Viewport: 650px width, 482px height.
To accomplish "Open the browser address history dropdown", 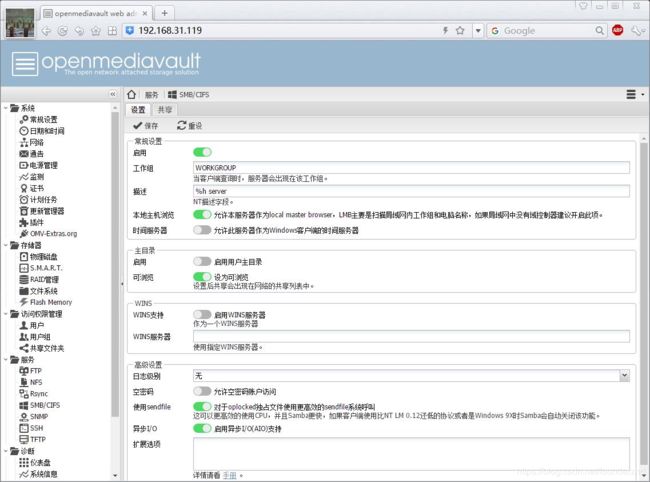I will tap(478, 31).
